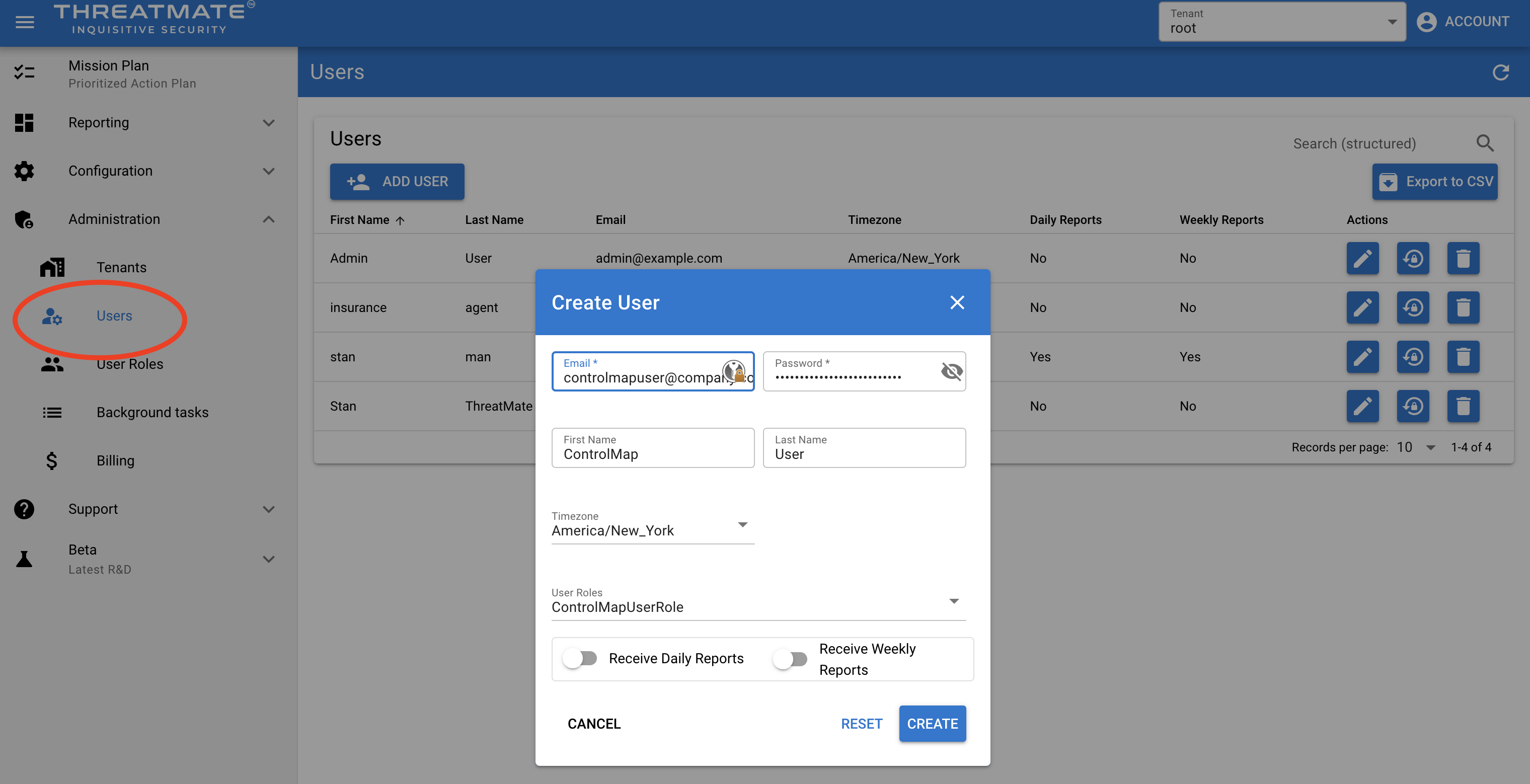Click the Timezone column header
Screen dimensions: 1530x784
click(x=874, y=220)
